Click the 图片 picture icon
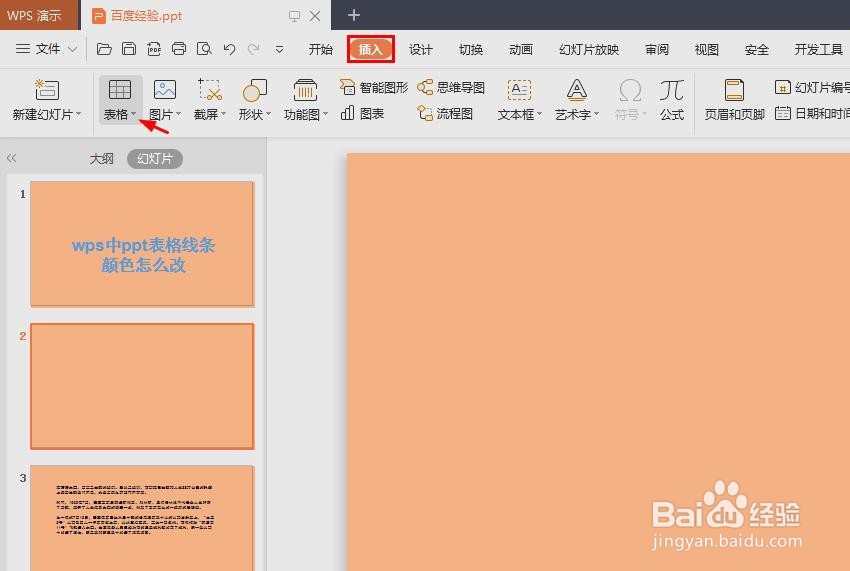Image resolution: width=850 pixels, height=571 pixels. pos(165,89)
